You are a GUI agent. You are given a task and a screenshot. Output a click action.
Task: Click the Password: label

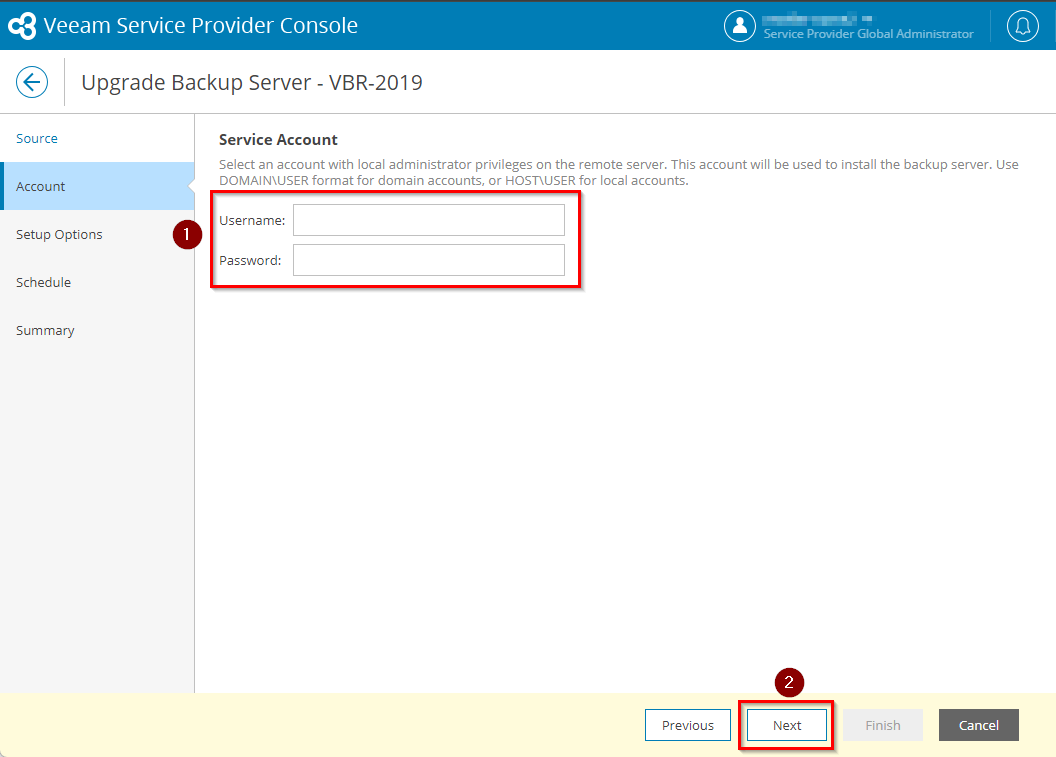pos(250,260)
